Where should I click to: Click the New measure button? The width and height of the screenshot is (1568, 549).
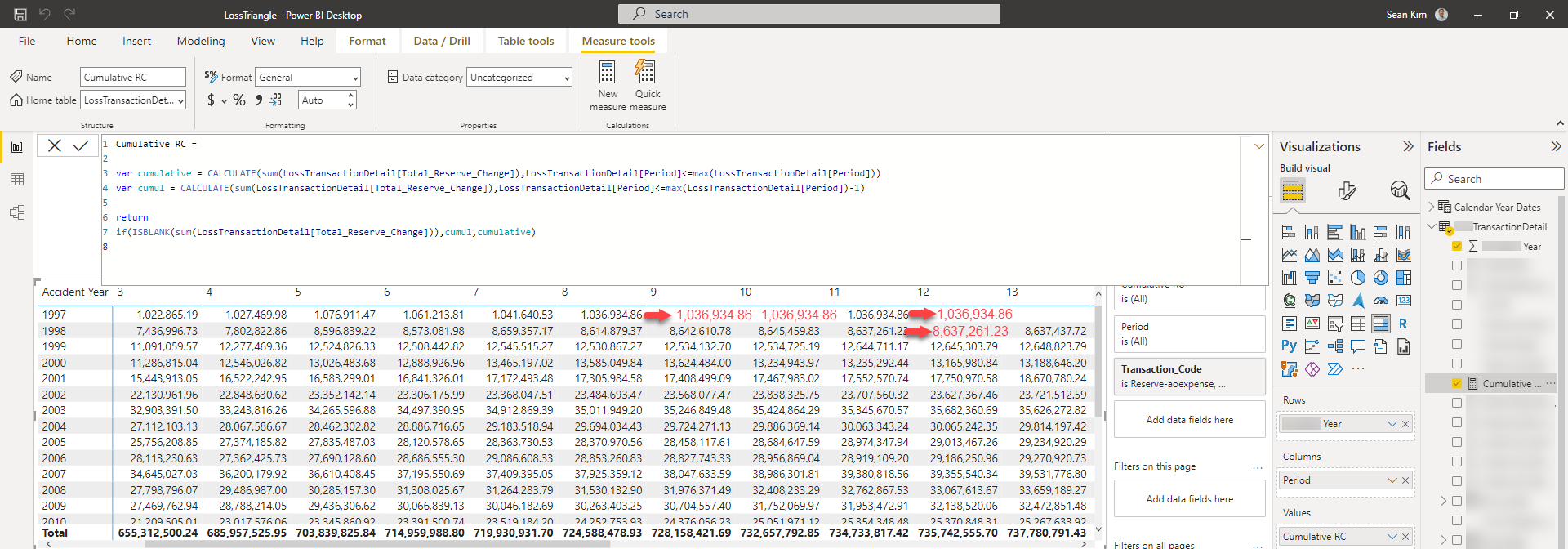608,85
